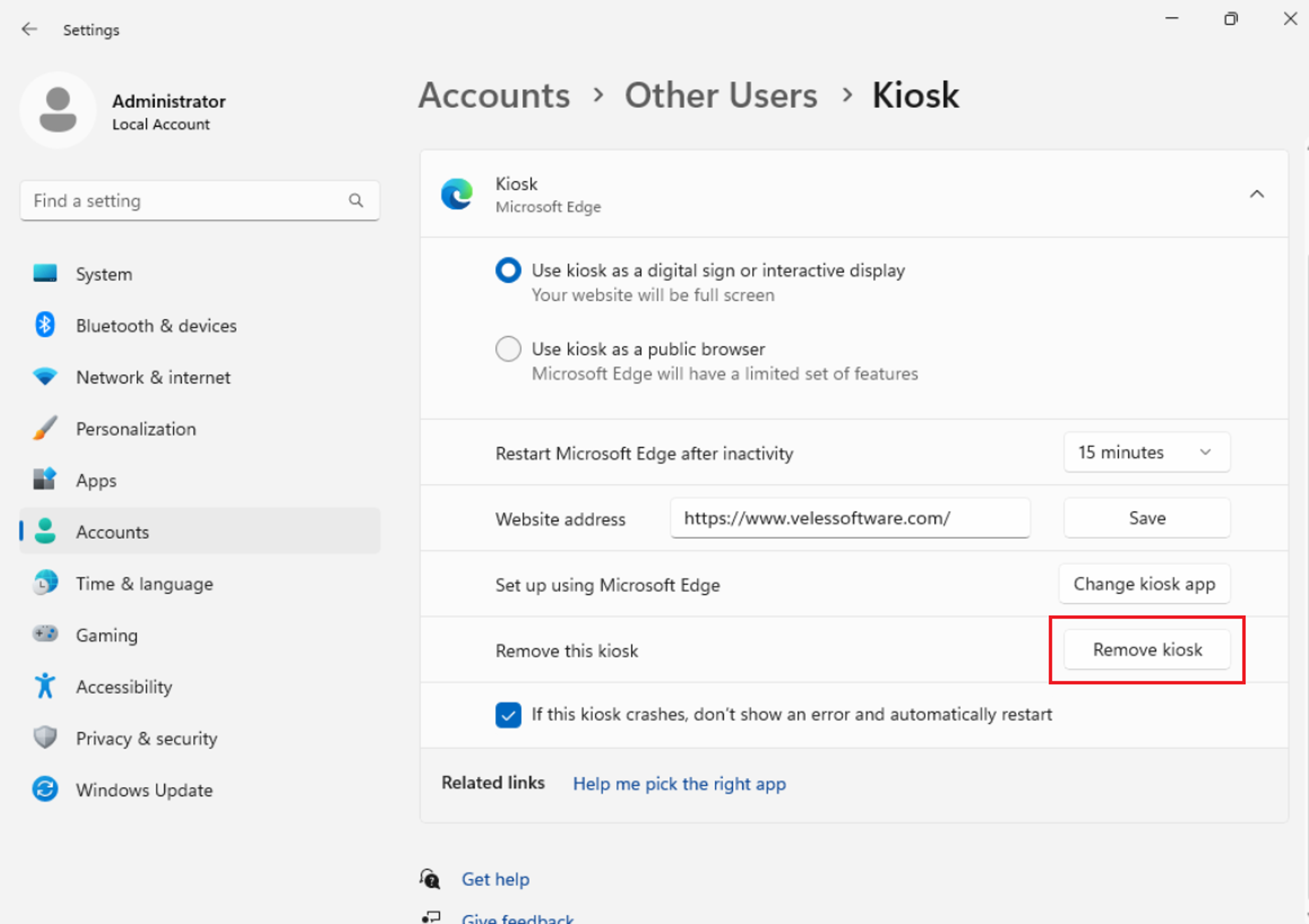Click the Personalization paintbrush icon
Viewport: 1309px width, 924px height.
[45, 428]
